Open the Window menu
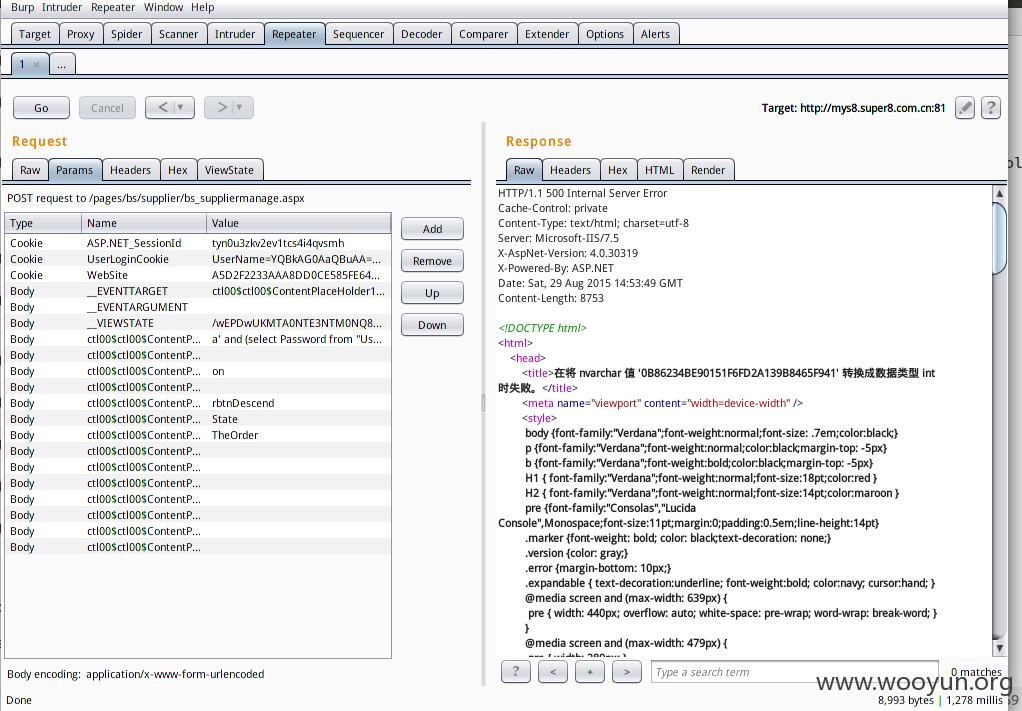 pyautogui.click(x=163, y=7)
